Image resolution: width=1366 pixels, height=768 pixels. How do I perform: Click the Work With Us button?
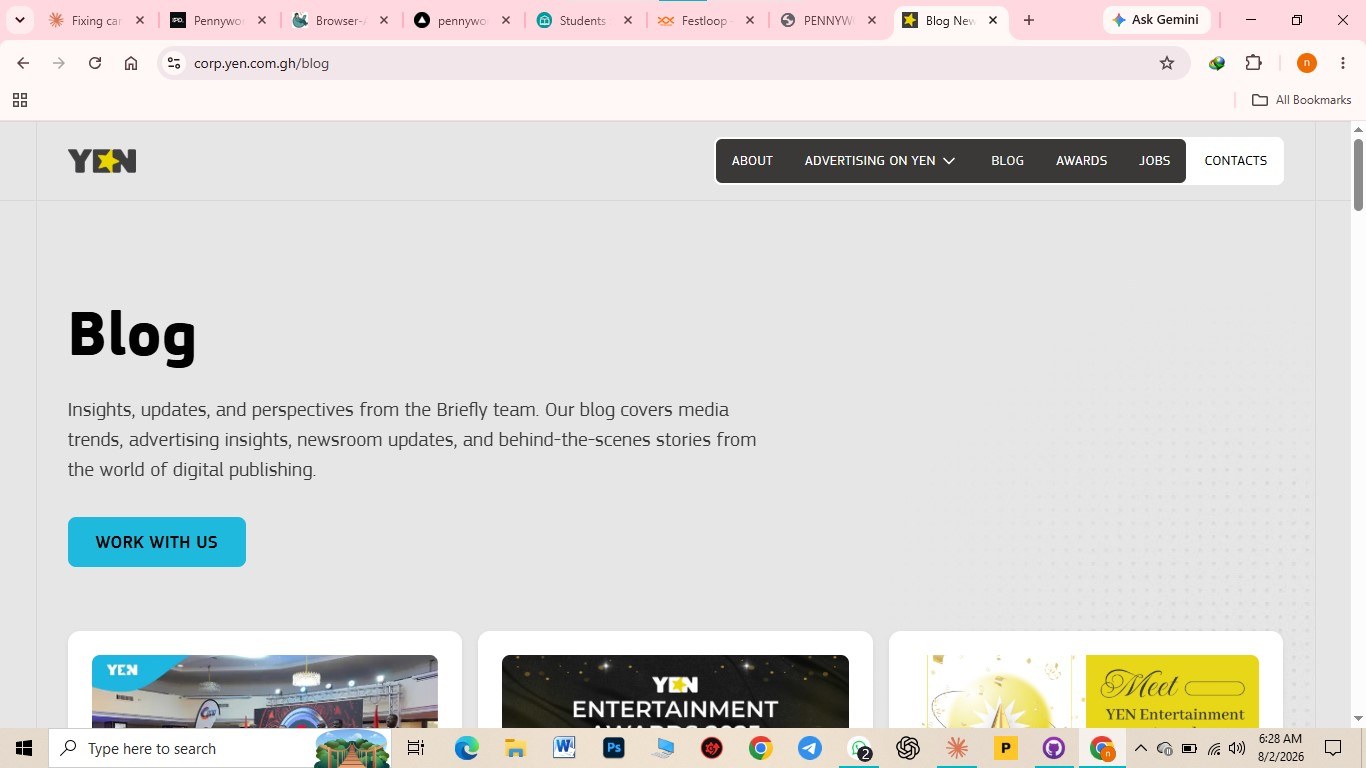coord(157,542)
